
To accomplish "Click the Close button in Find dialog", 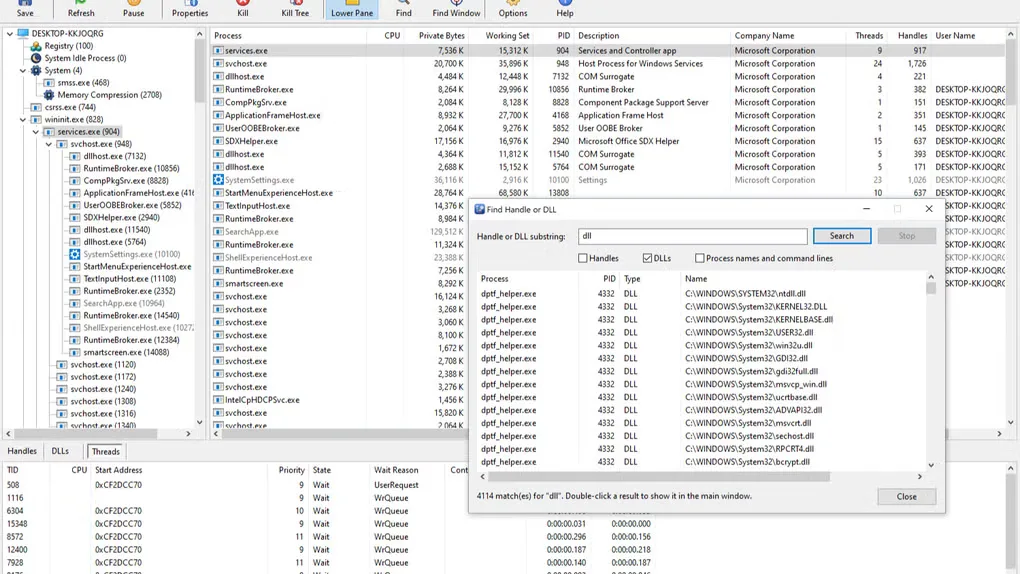I will [907, 497].
